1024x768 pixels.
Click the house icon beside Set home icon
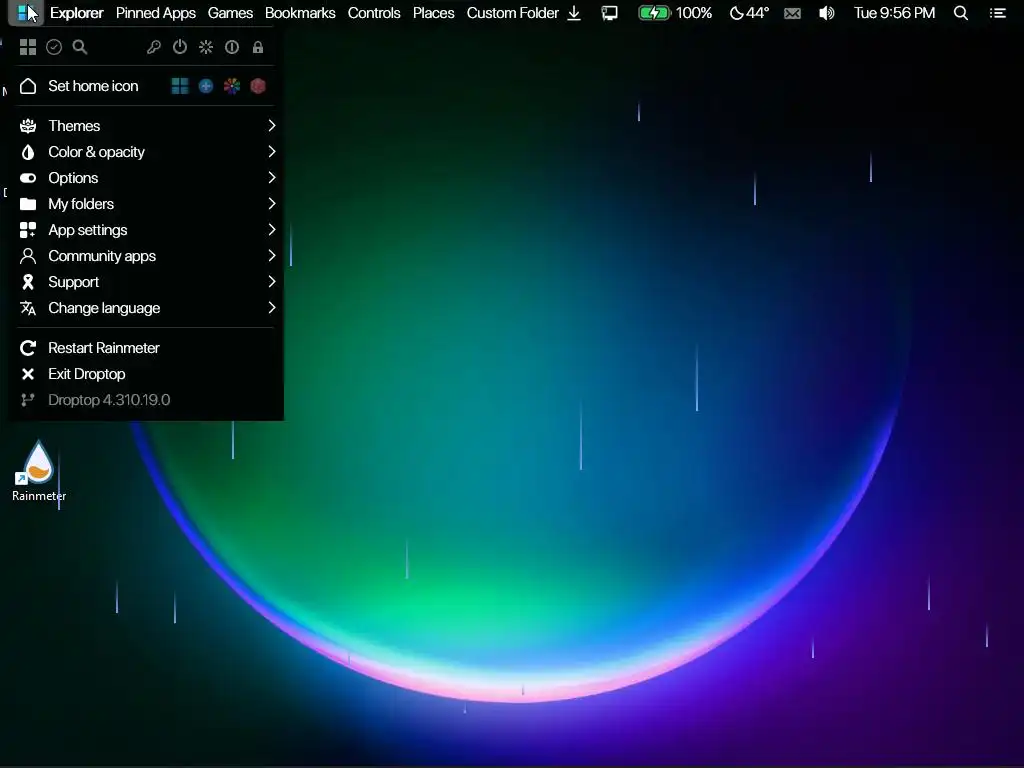click(x=28, y=86)
